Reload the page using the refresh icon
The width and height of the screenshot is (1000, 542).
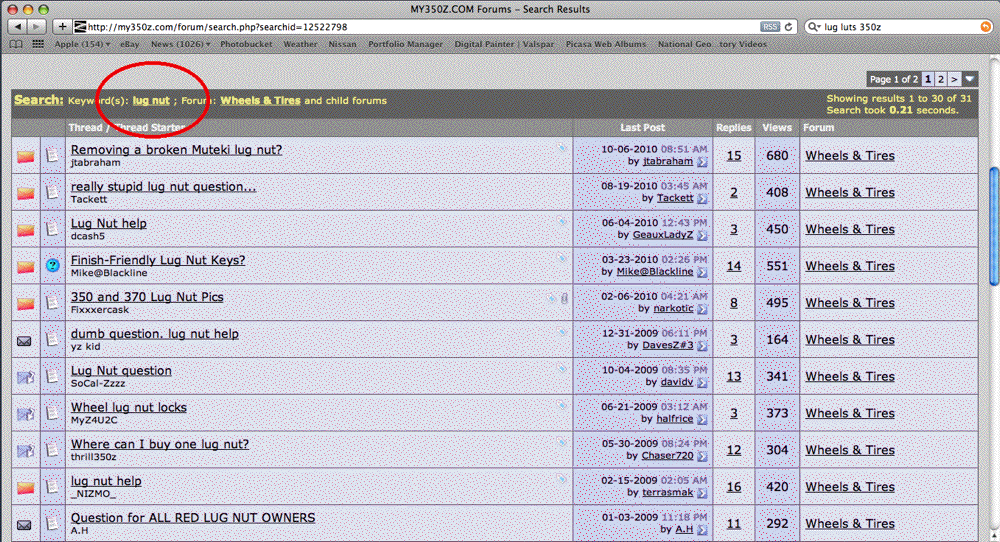pos(790,26)
